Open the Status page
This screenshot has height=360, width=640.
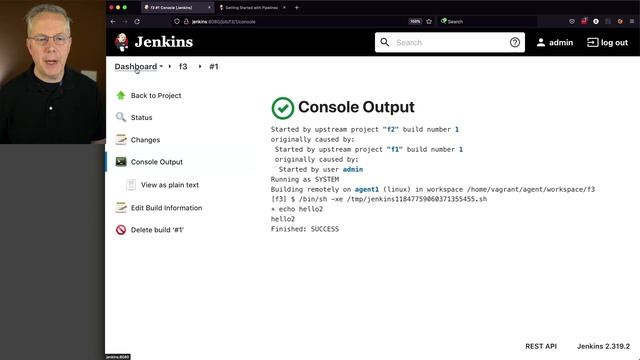[x=141, y=118]
